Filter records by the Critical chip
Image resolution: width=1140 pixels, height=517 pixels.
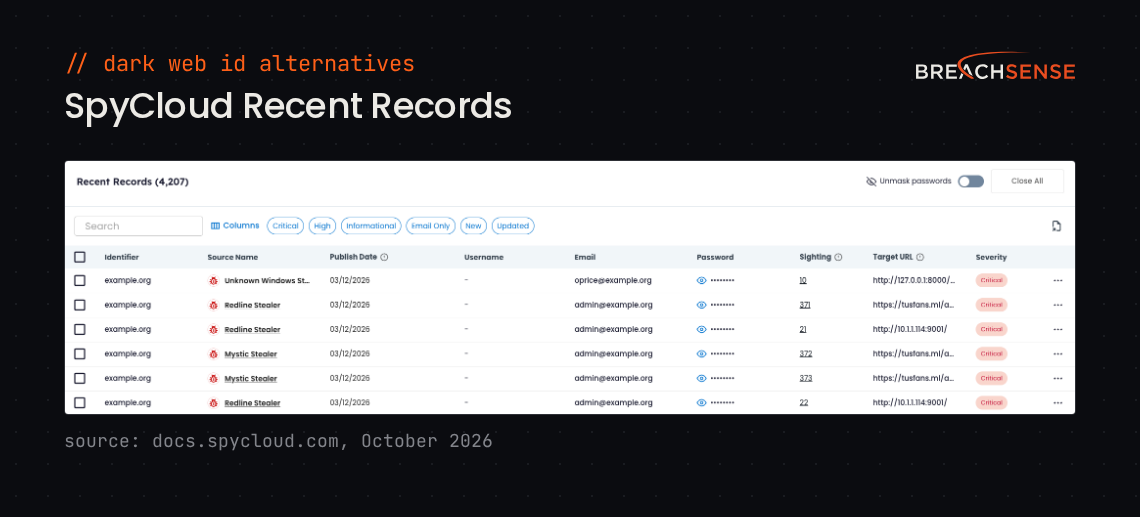[x=286, y=226]
